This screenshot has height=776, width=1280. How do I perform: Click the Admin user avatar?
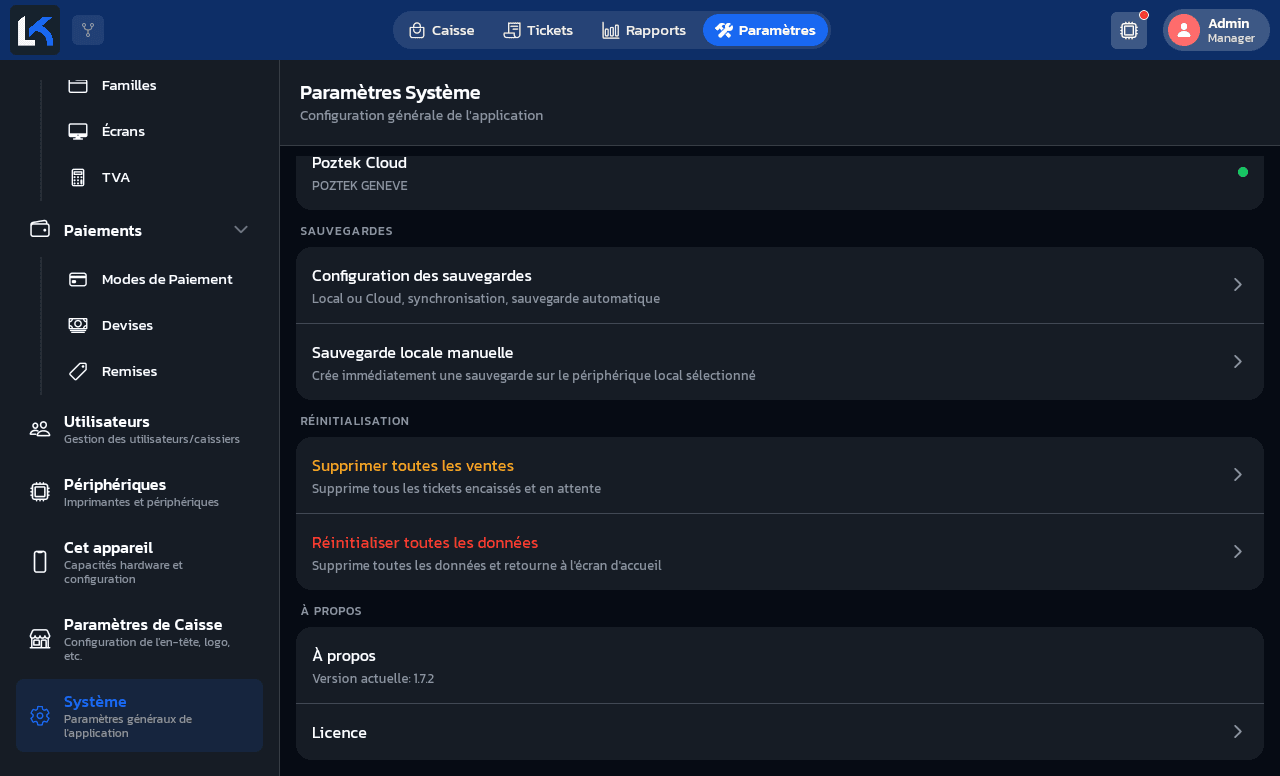point(1184,30)
